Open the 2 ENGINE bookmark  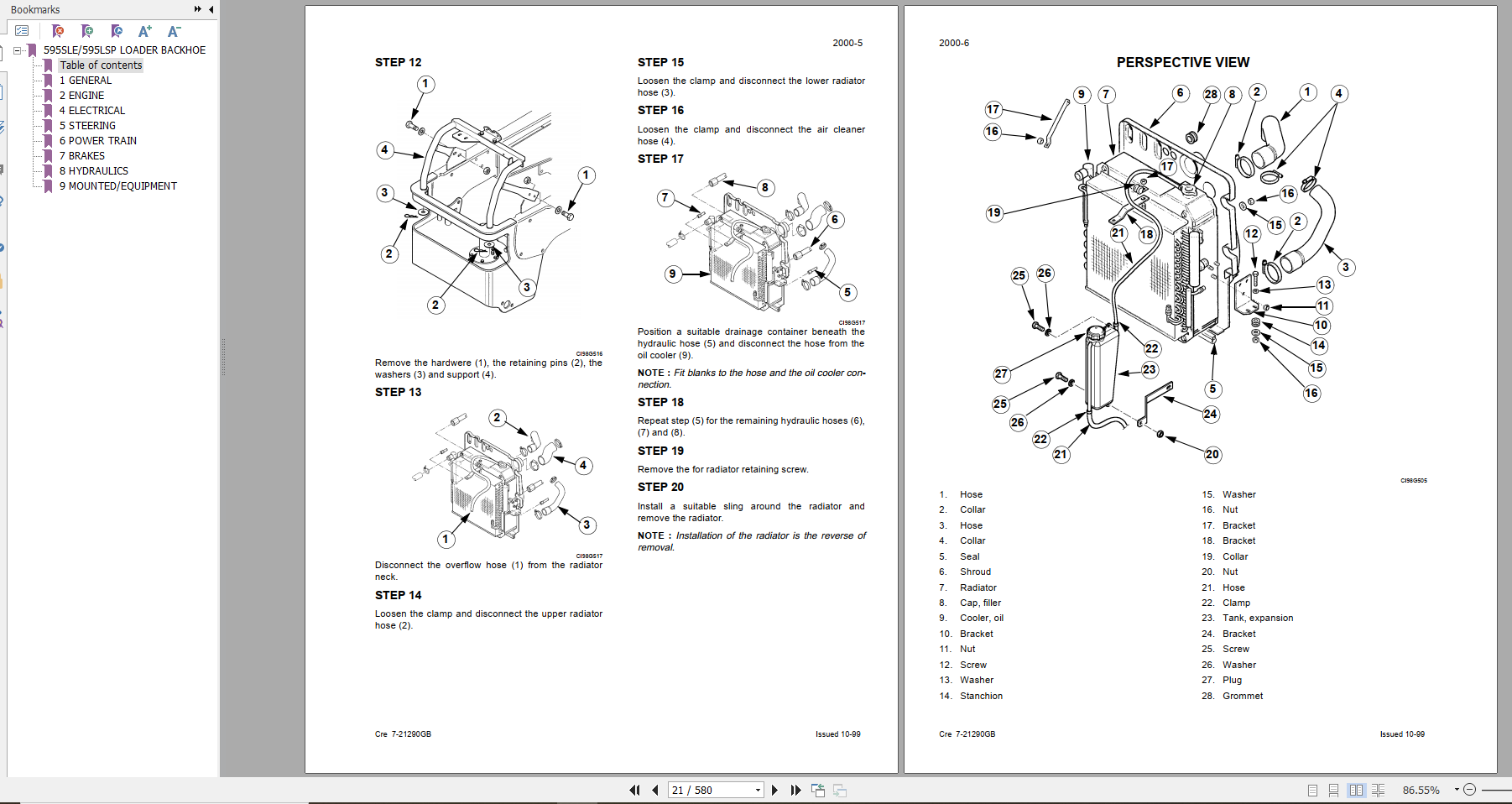[81, 96]
